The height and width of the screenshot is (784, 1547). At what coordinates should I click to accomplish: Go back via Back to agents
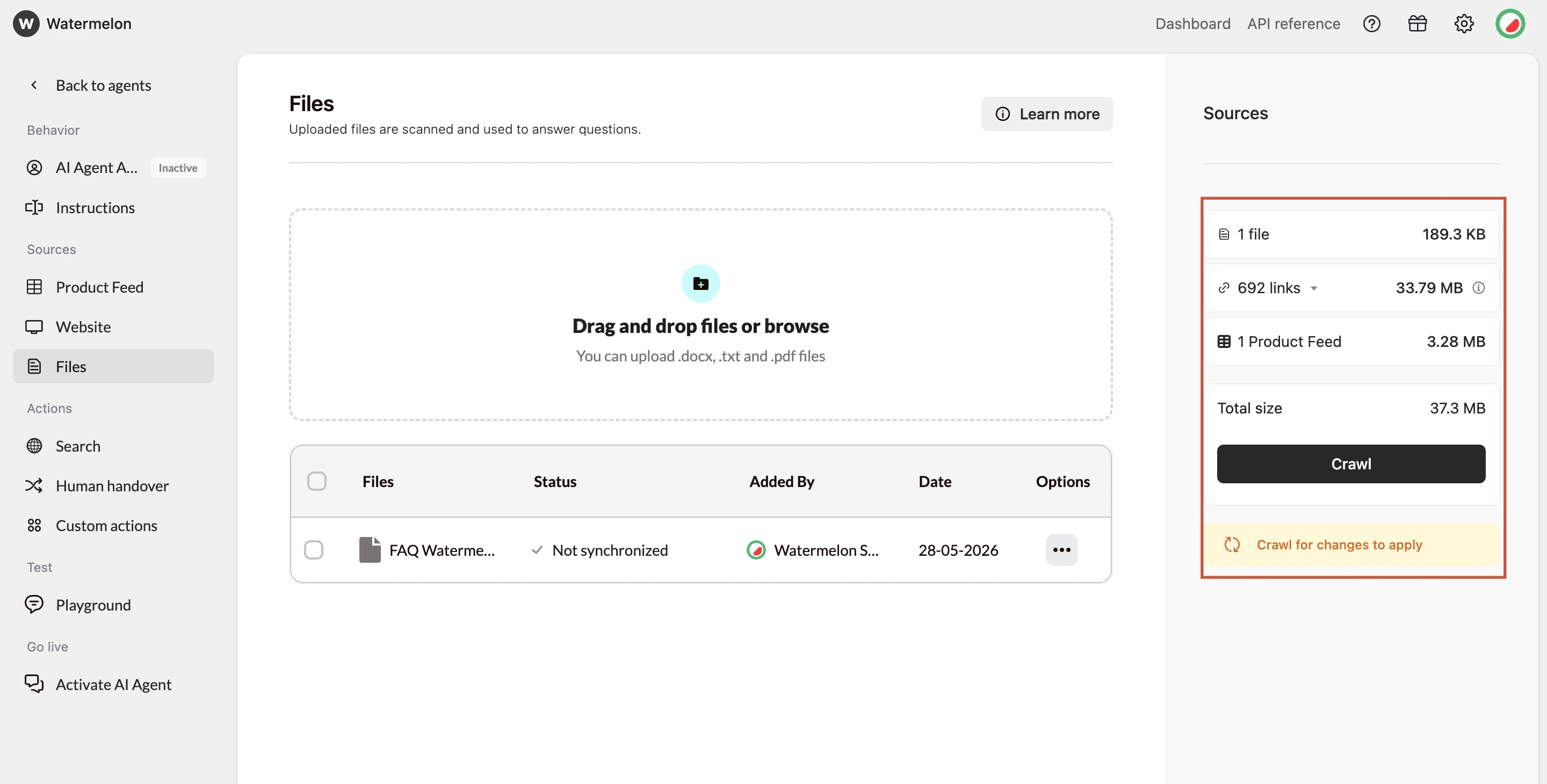pyautogui.click(x=103, y=85)
